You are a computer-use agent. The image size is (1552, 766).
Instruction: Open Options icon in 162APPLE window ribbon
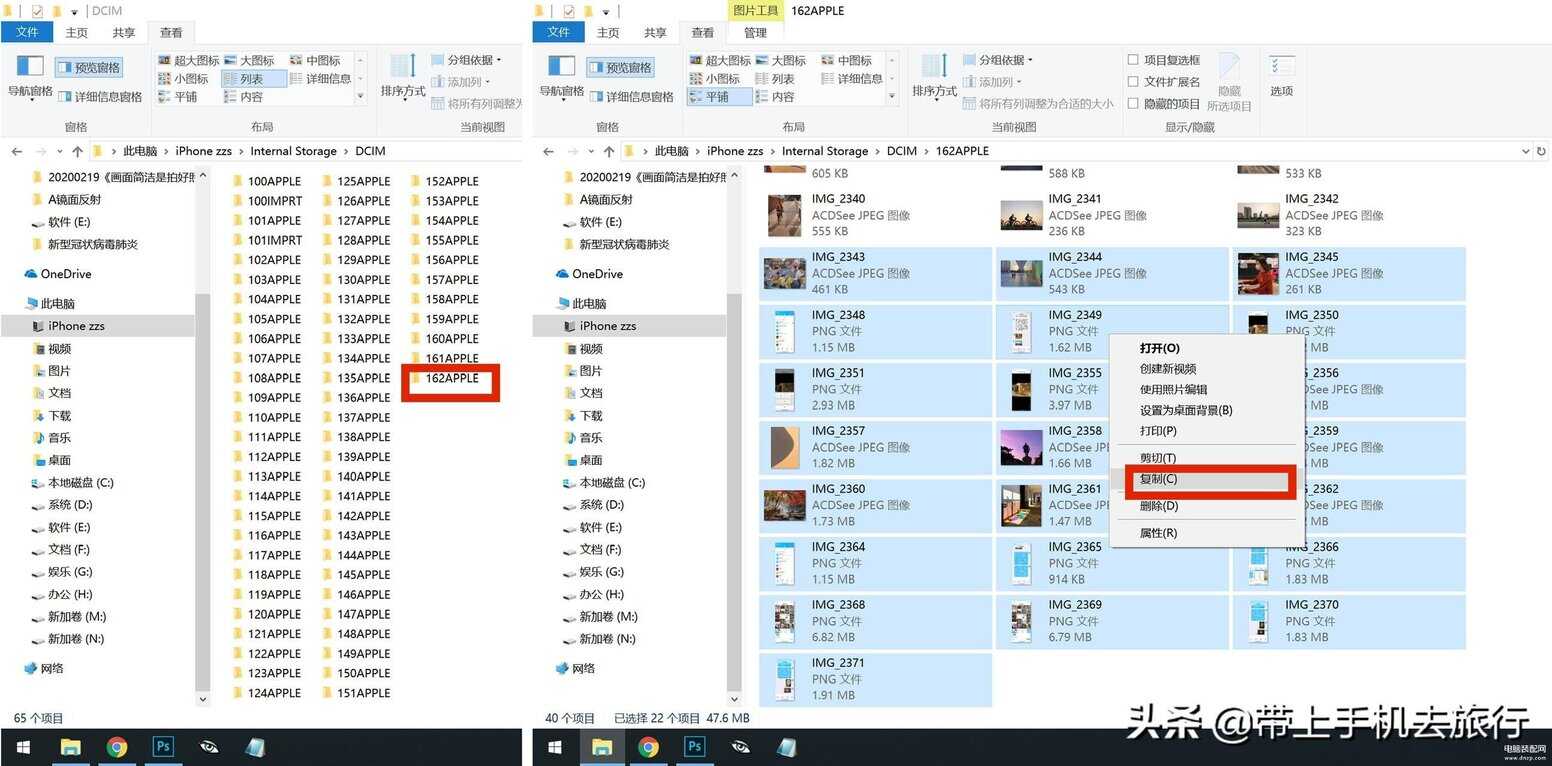(1281, 76)
